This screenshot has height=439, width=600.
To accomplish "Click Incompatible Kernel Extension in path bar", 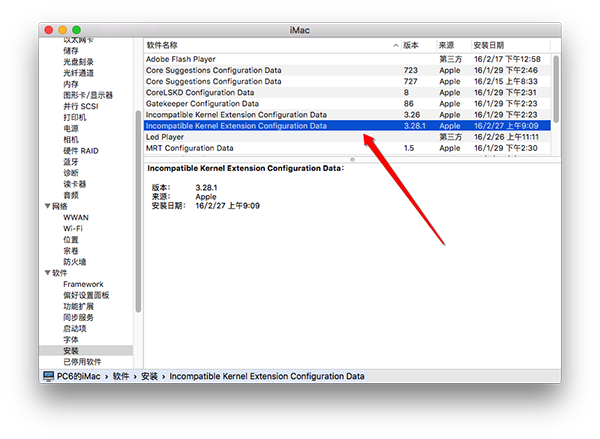I will (x=267, y=376).
